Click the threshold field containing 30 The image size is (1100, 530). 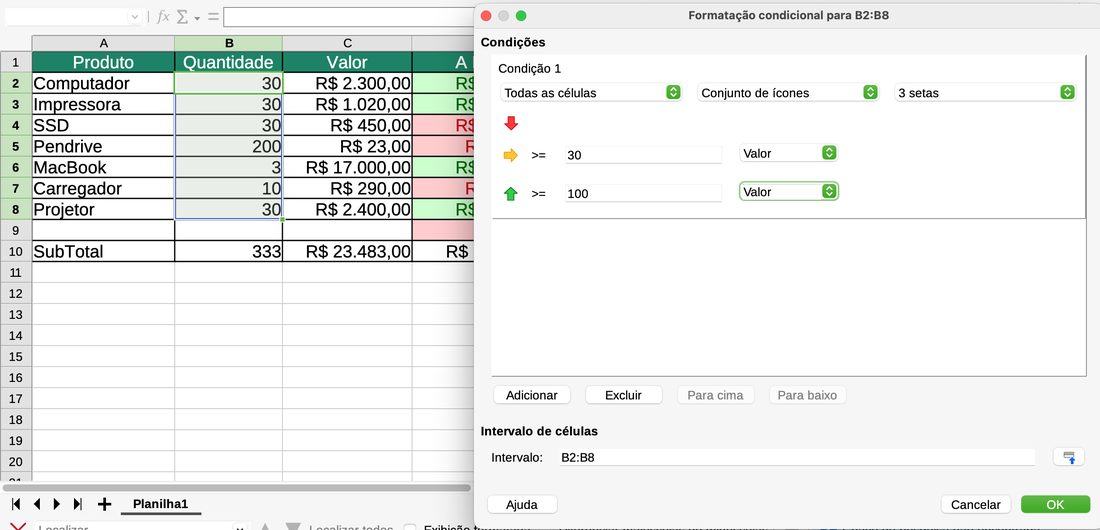(643, 155)
